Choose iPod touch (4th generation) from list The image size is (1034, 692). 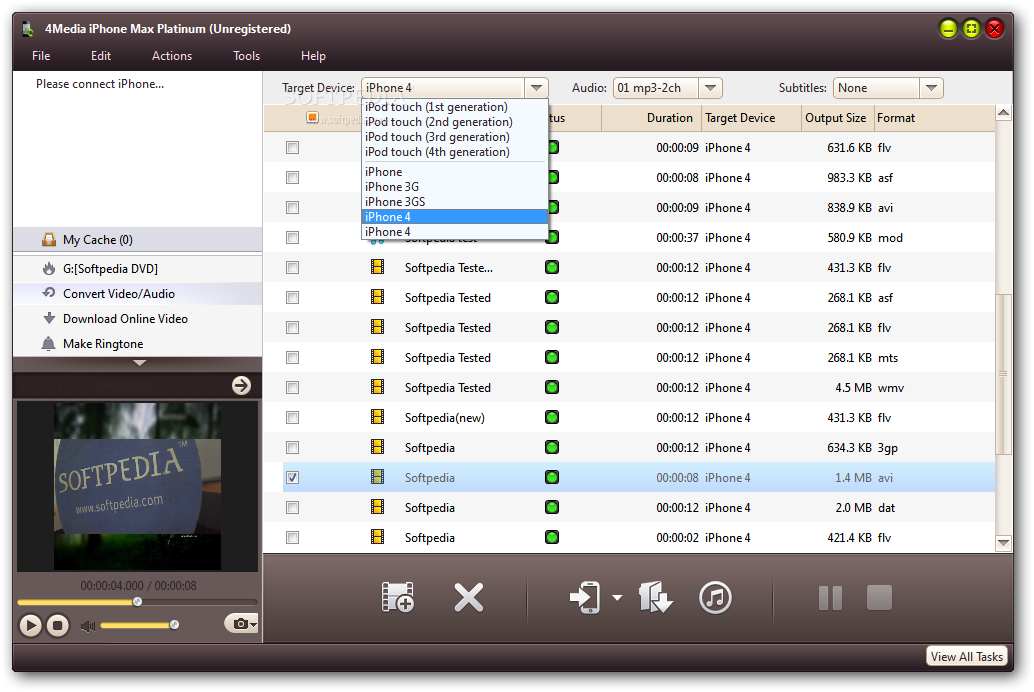coord(455,152)
